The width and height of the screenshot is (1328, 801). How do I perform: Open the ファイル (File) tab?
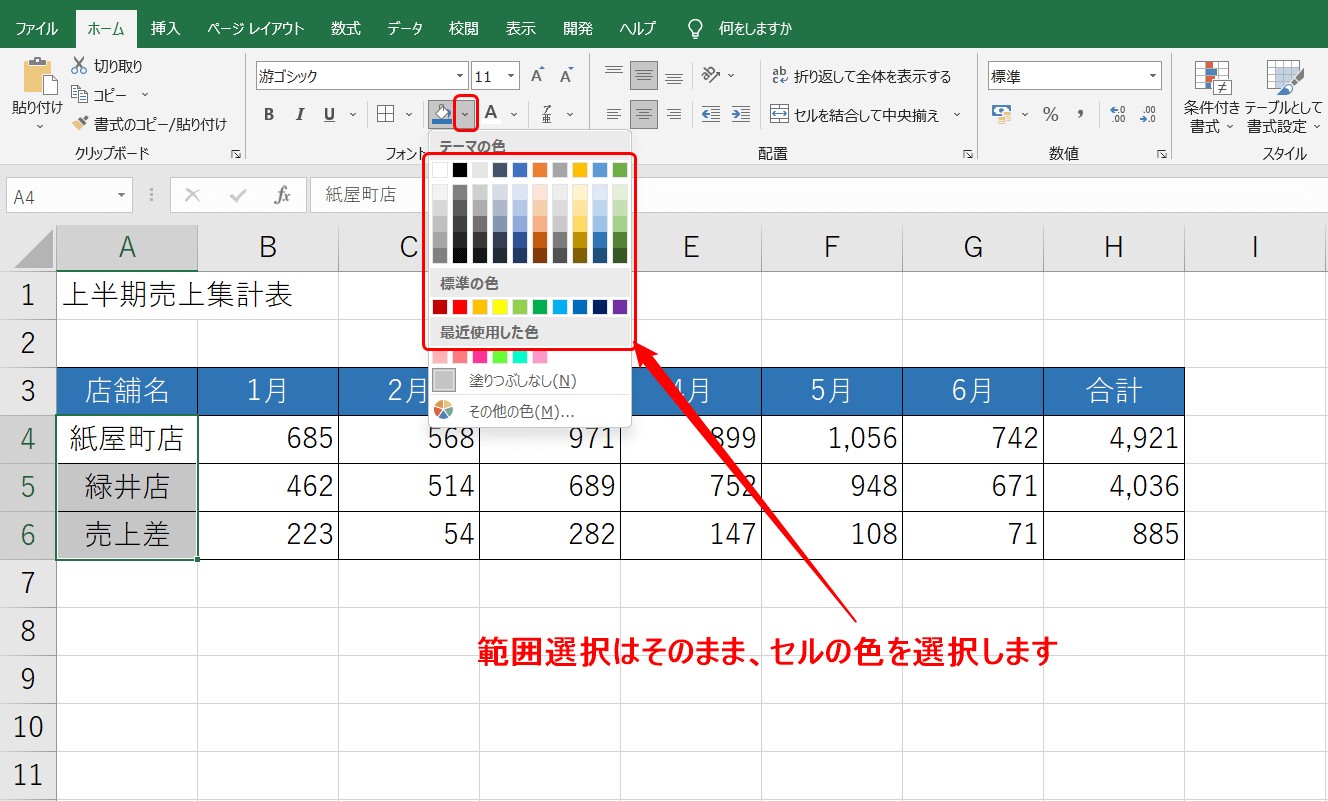point(37,28)
